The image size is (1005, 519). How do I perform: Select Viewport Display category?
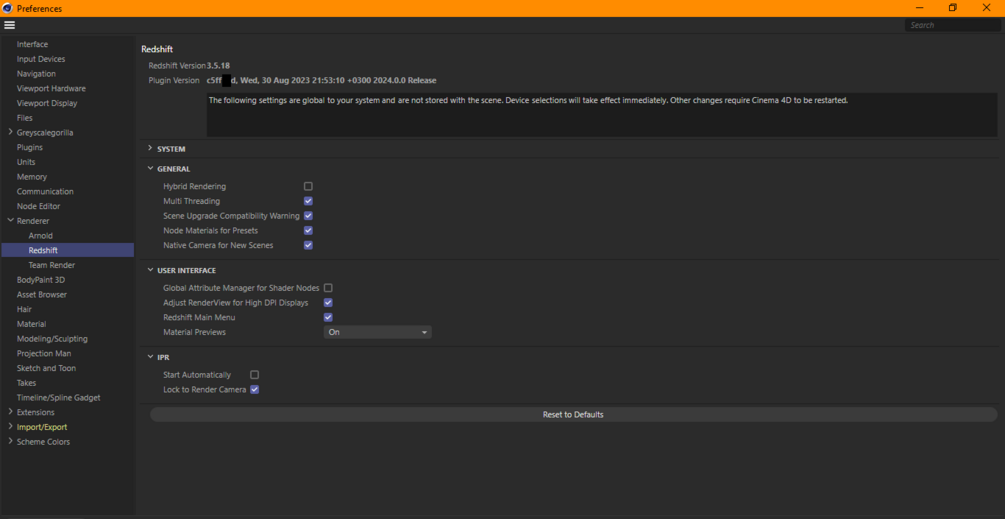pyautogui.click(x=47, y=103)
